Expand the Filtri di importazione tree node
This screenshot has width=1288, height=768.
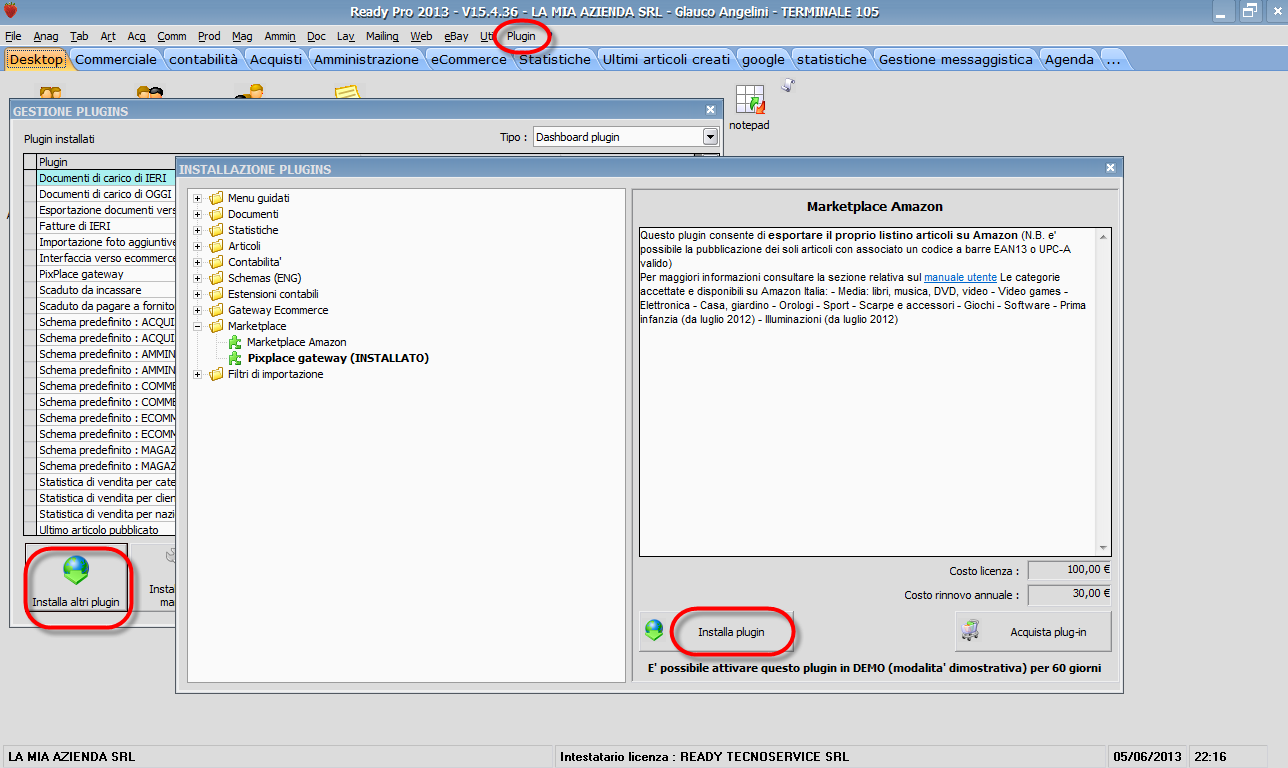tap(198, 374)
